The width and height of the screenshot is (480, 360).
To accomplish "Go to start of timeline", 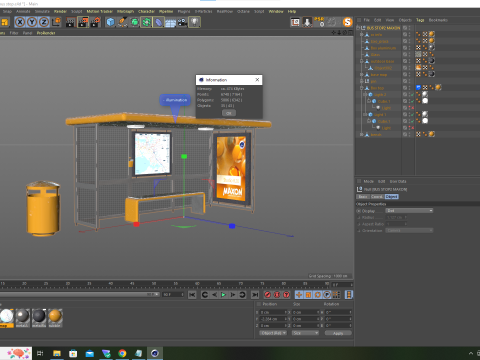I will pos(192,295).
